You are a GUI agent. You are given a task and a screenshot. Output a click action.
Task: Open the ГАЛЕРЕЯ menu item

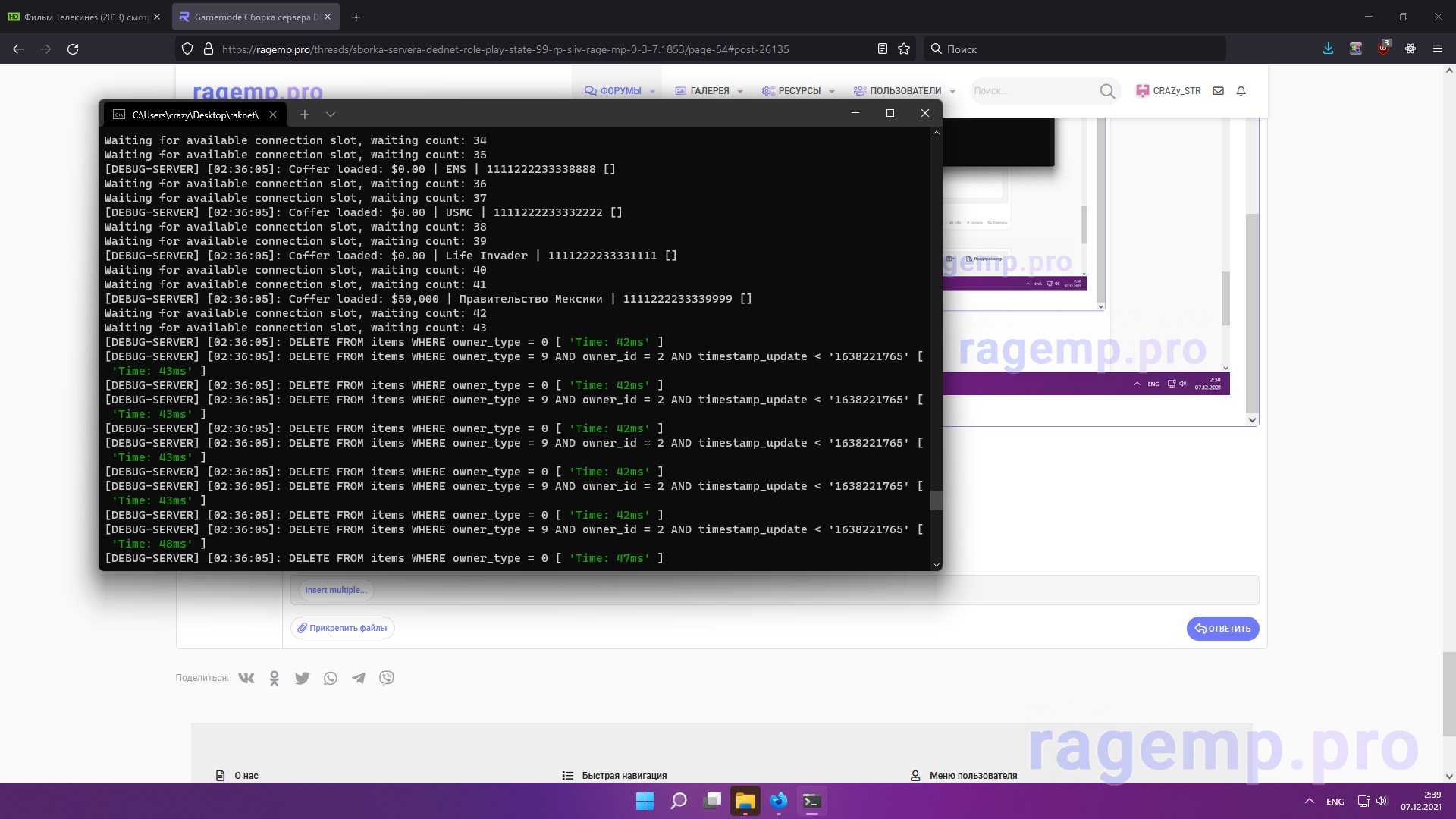coord(709,91)
